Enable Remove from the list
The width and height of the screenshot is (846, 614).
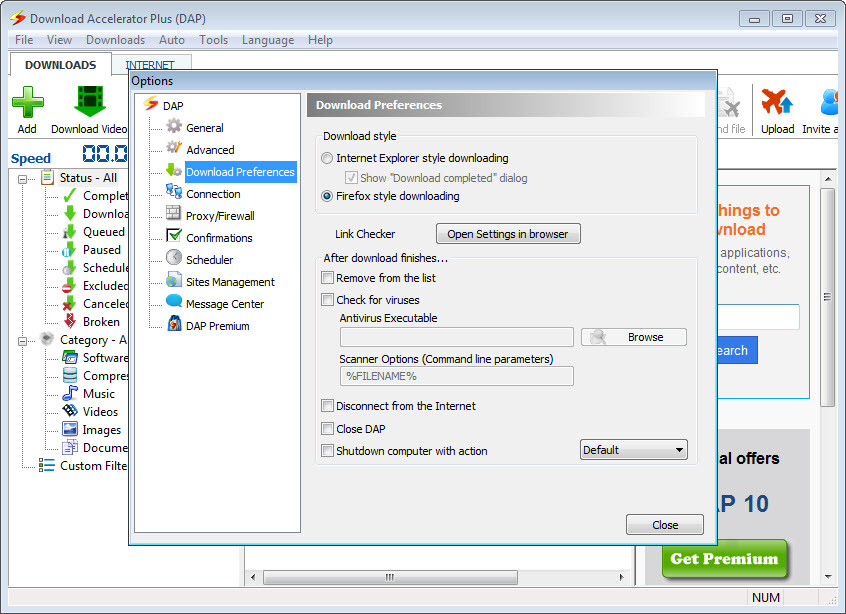327,278
